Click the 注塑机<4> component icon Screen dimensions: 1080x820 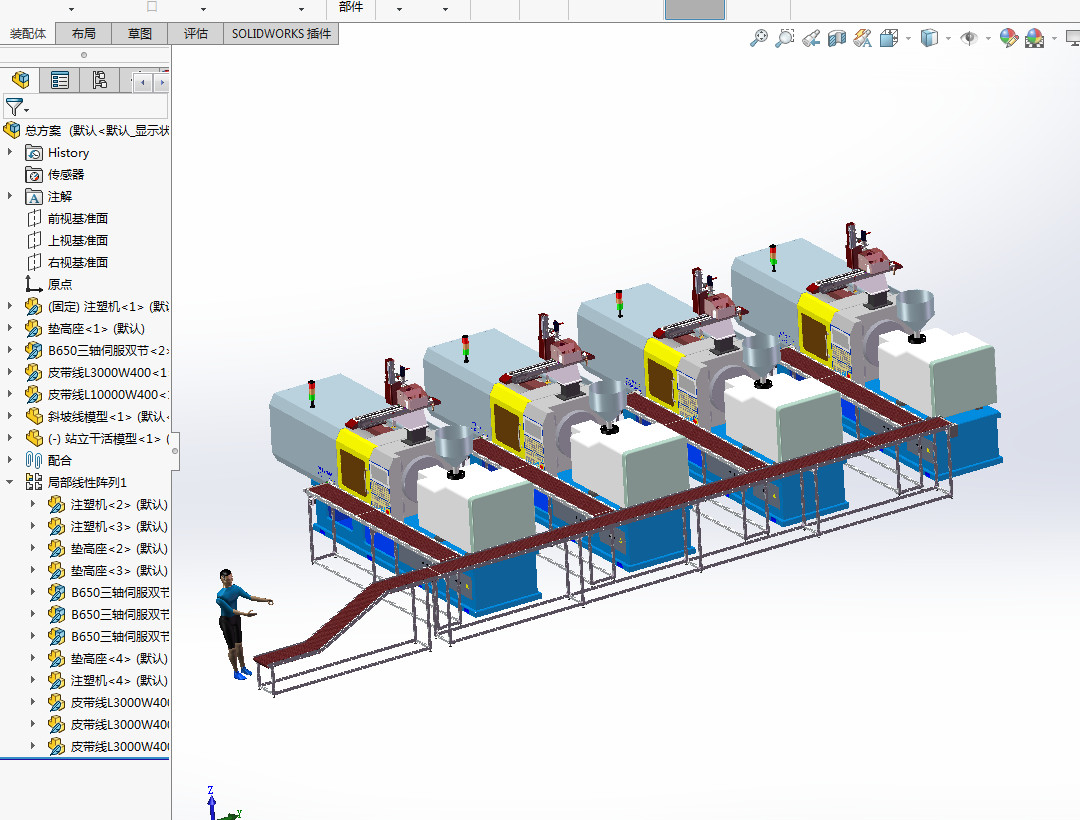56,680
